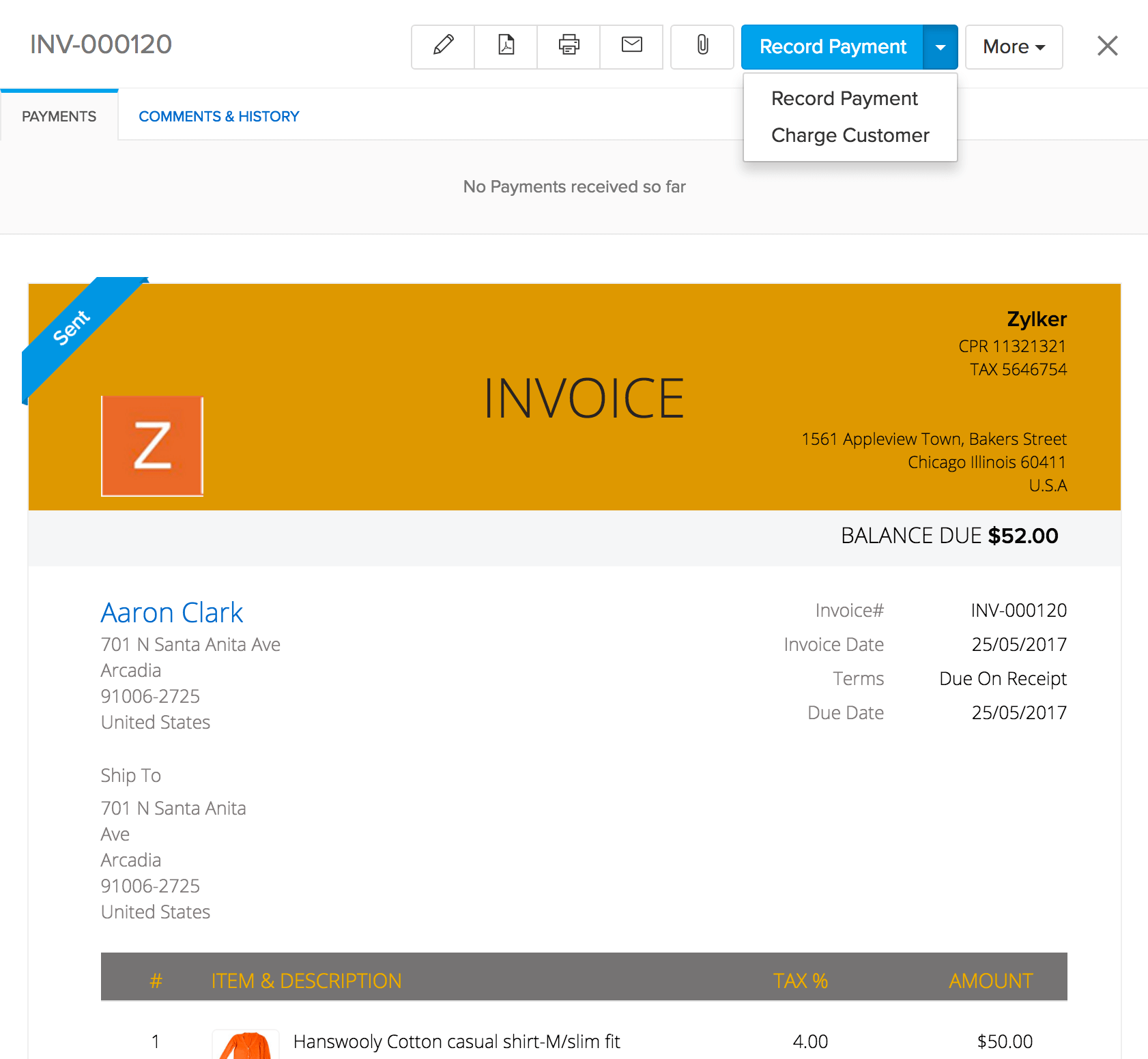Image resolution: width=1148 pixels, height=1059 pixels.
Task: Close the invoice view with X icon
Action: [x=1107, y=46]
